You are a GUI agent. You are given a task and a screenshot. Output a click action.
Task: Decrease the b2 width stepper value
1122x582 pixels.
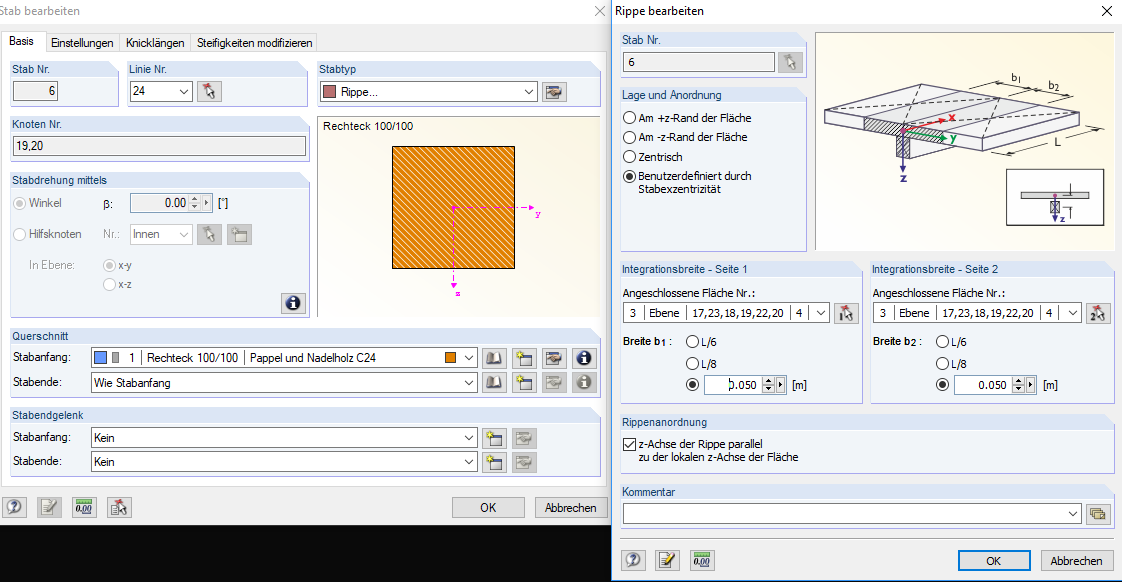pyautogui.click(x=1019, y=389)
